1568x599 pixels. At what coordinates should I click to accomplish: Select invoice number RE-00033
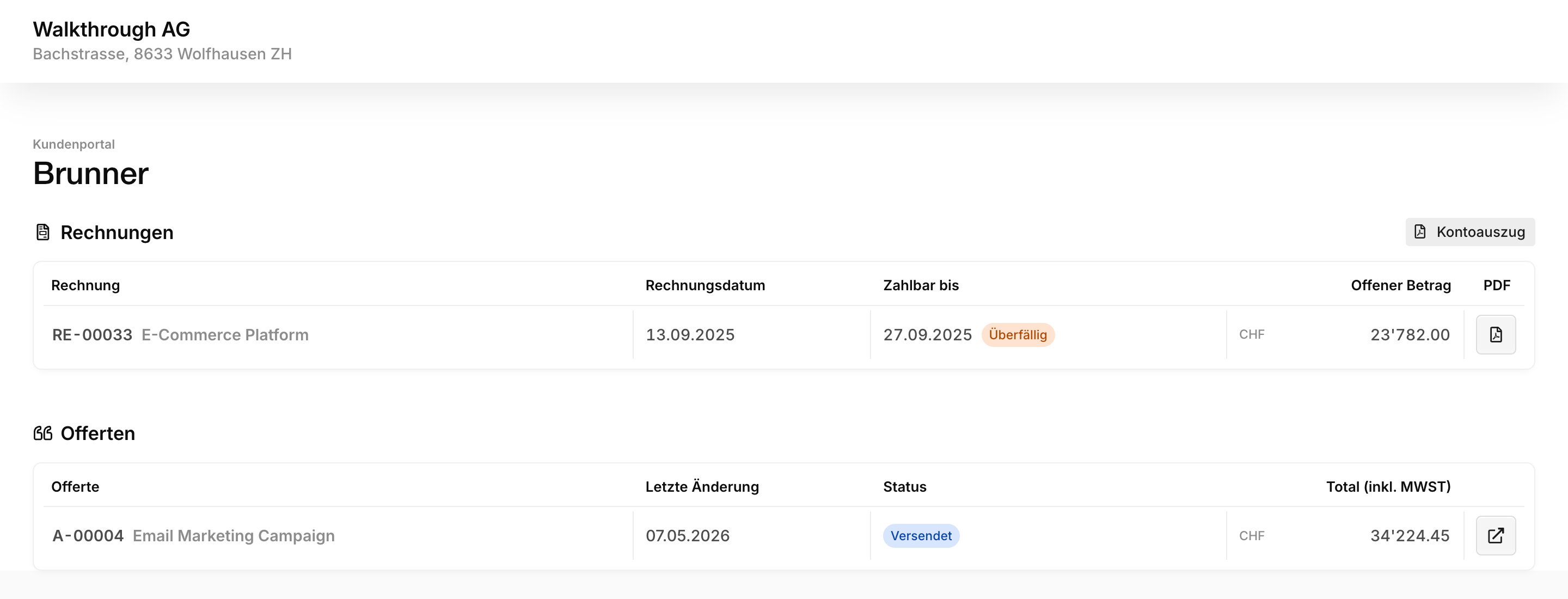coord(92,335)
